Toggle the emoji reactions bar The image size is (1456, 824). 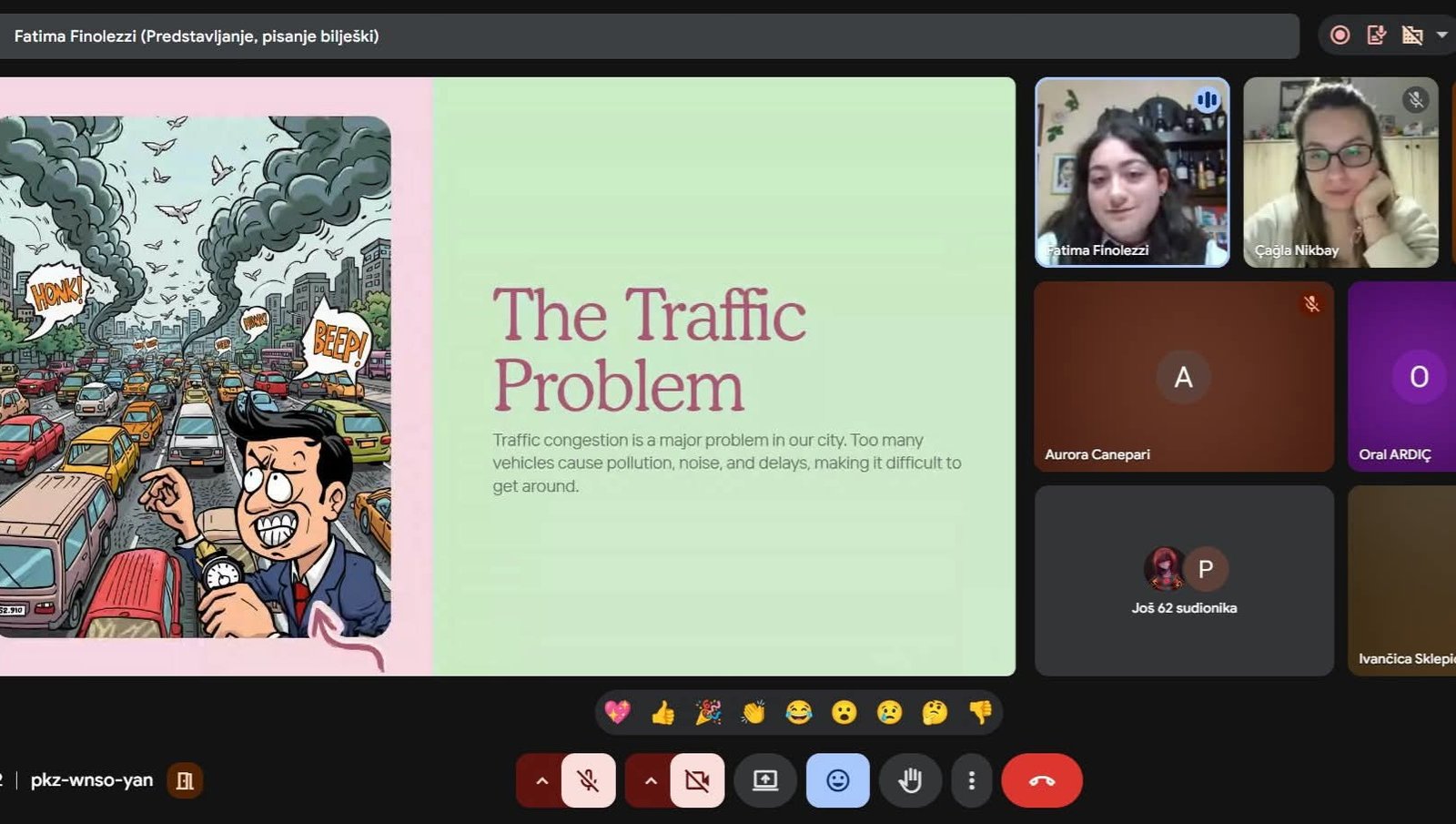point(837,780)
